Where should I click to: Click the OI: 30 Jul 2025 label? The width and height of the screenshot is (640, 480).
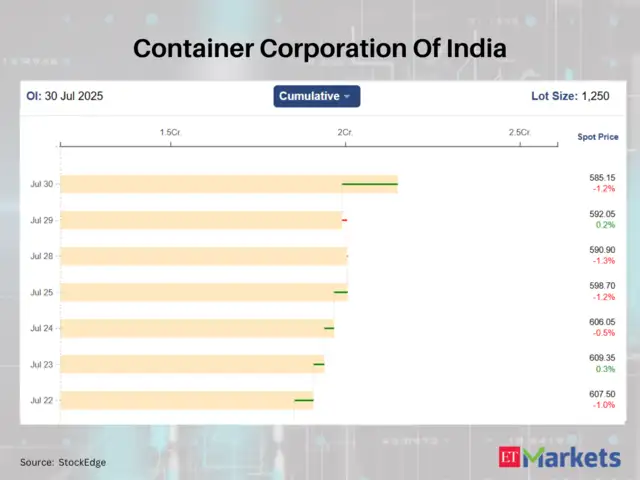(x=64, y=97)
